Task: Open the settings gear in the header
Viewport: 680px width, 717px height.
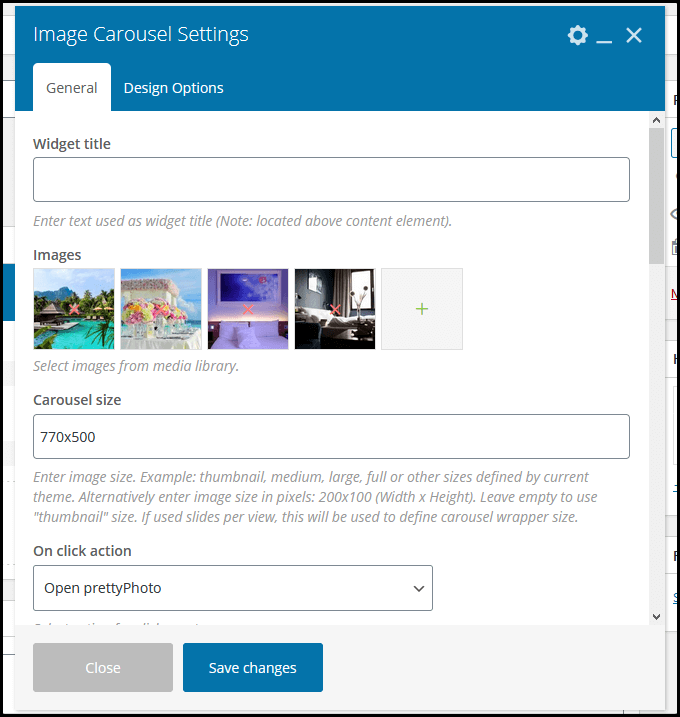Action: pos(577,35)
